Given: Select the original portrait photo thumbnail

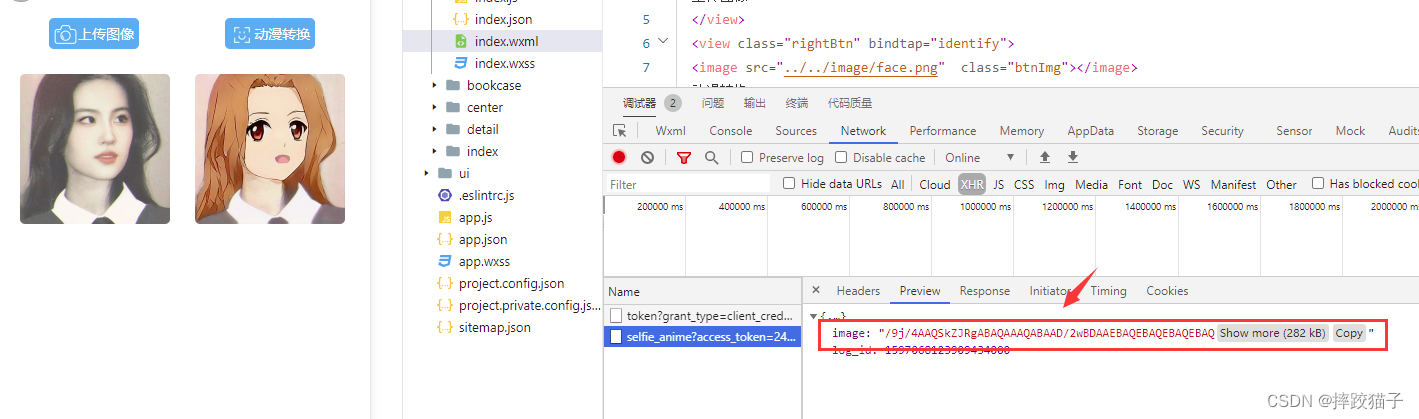Looking at the screenshot, I should click(95, 149).
